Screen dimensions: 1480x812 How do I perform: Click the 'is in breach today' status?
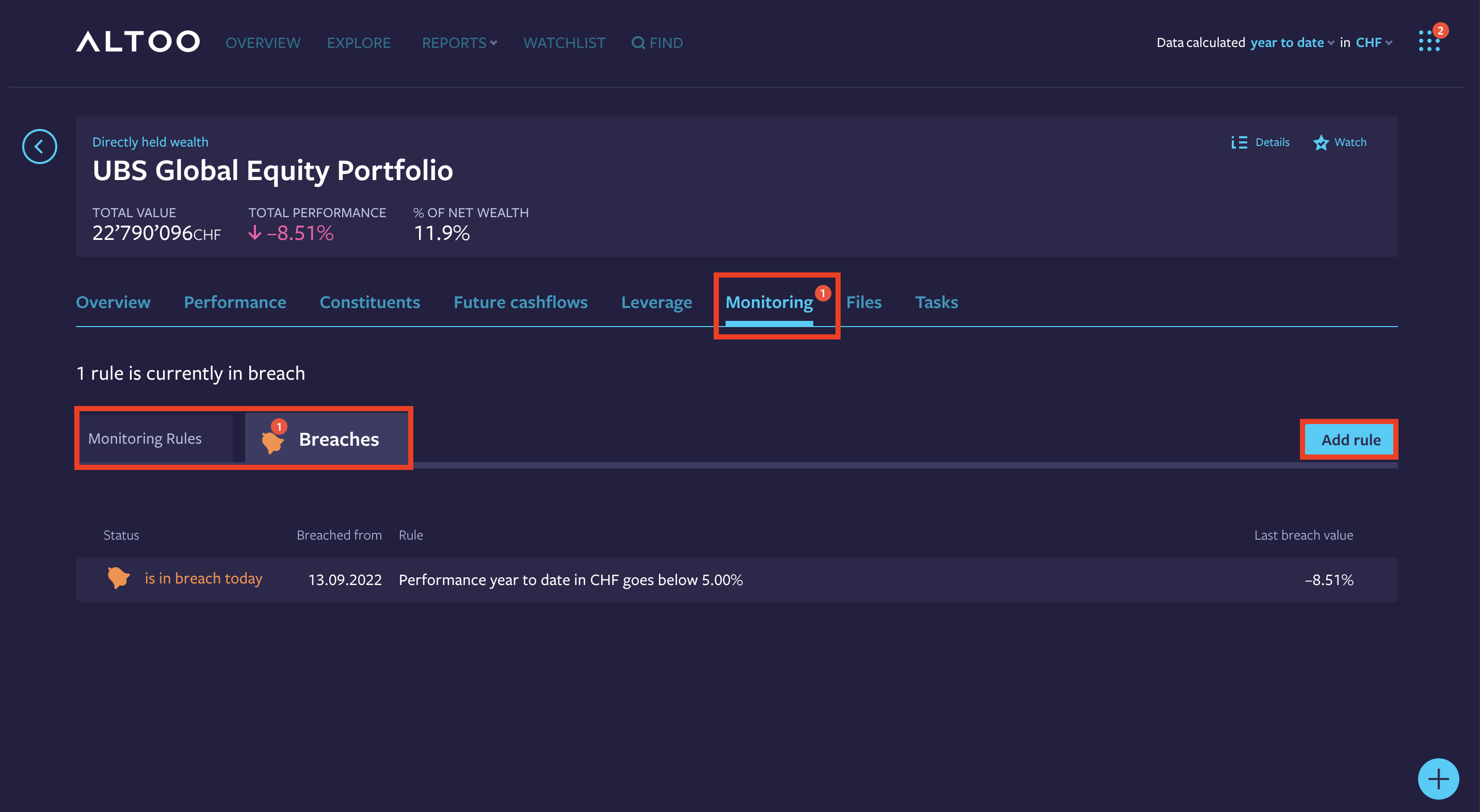[x=203, y=578]
